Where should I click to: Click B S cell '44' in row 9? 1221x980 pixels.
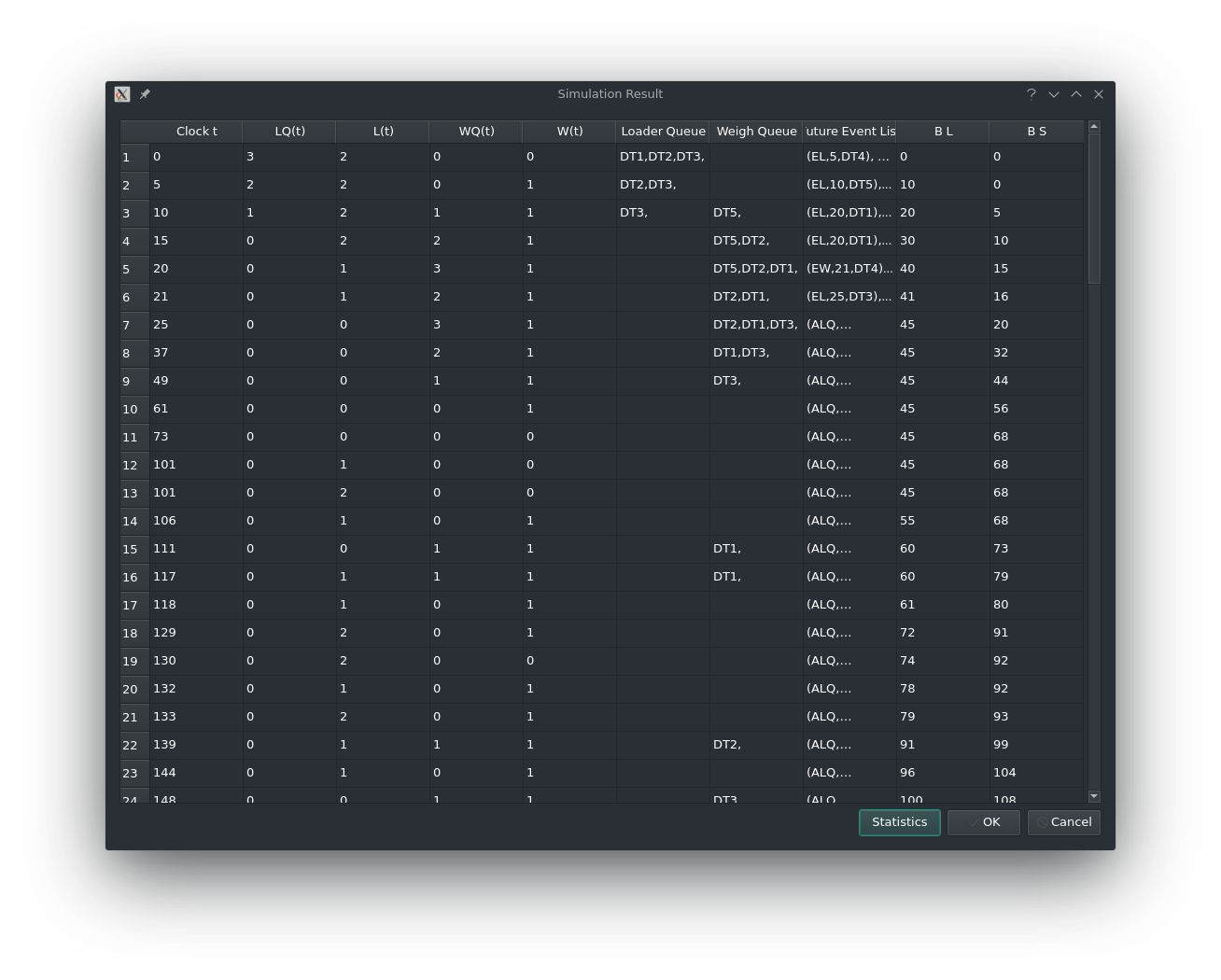point(1036,381)
